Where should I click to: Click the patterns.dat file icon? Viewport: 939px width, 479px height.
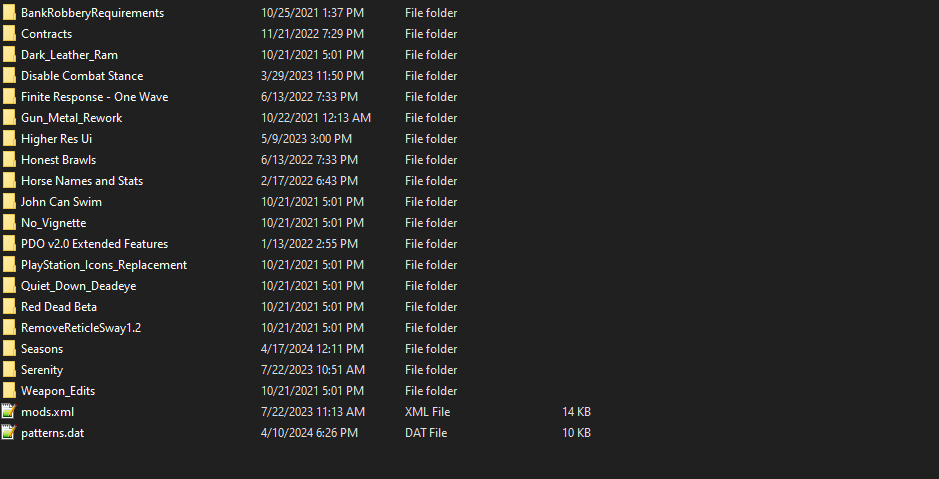pyautogui.click(x=9, y=433)
